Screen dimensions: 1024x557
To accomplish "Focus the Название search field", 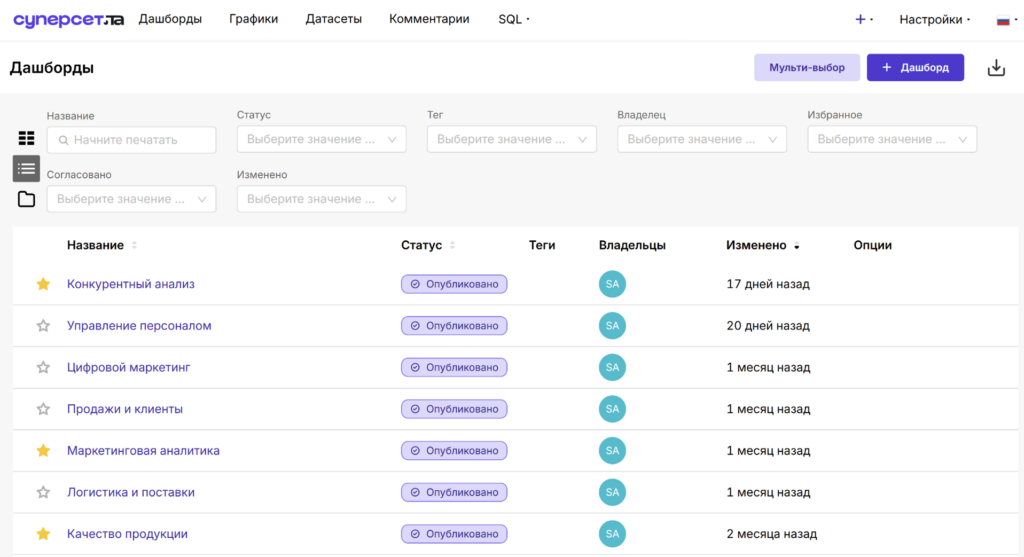I will pos(131,140).
